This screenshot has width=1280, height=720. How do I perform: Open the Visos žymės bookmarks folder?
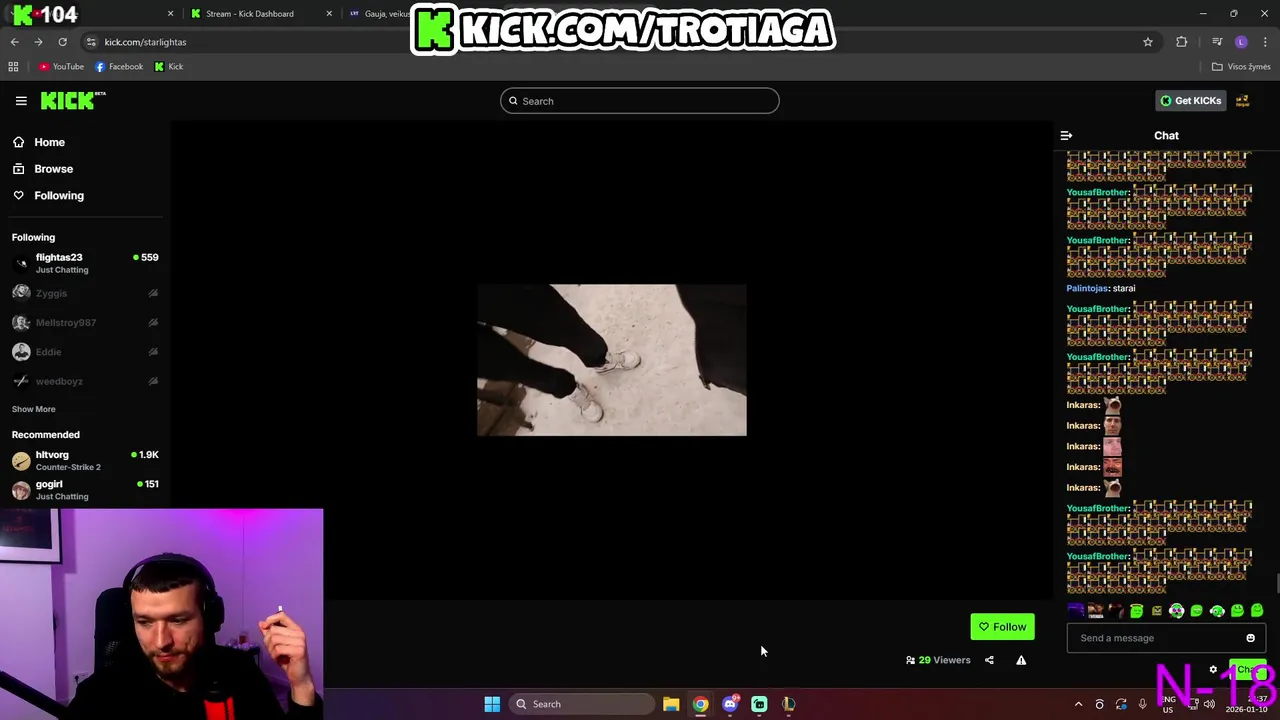click(1241, 67)
